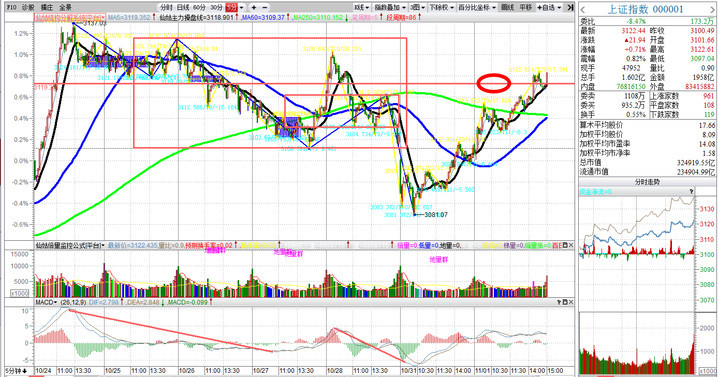Image resolution: width=718 pixels, height=377 pixels.
Task: Expand the 指数叠加 dropdown
Action: 390,7
